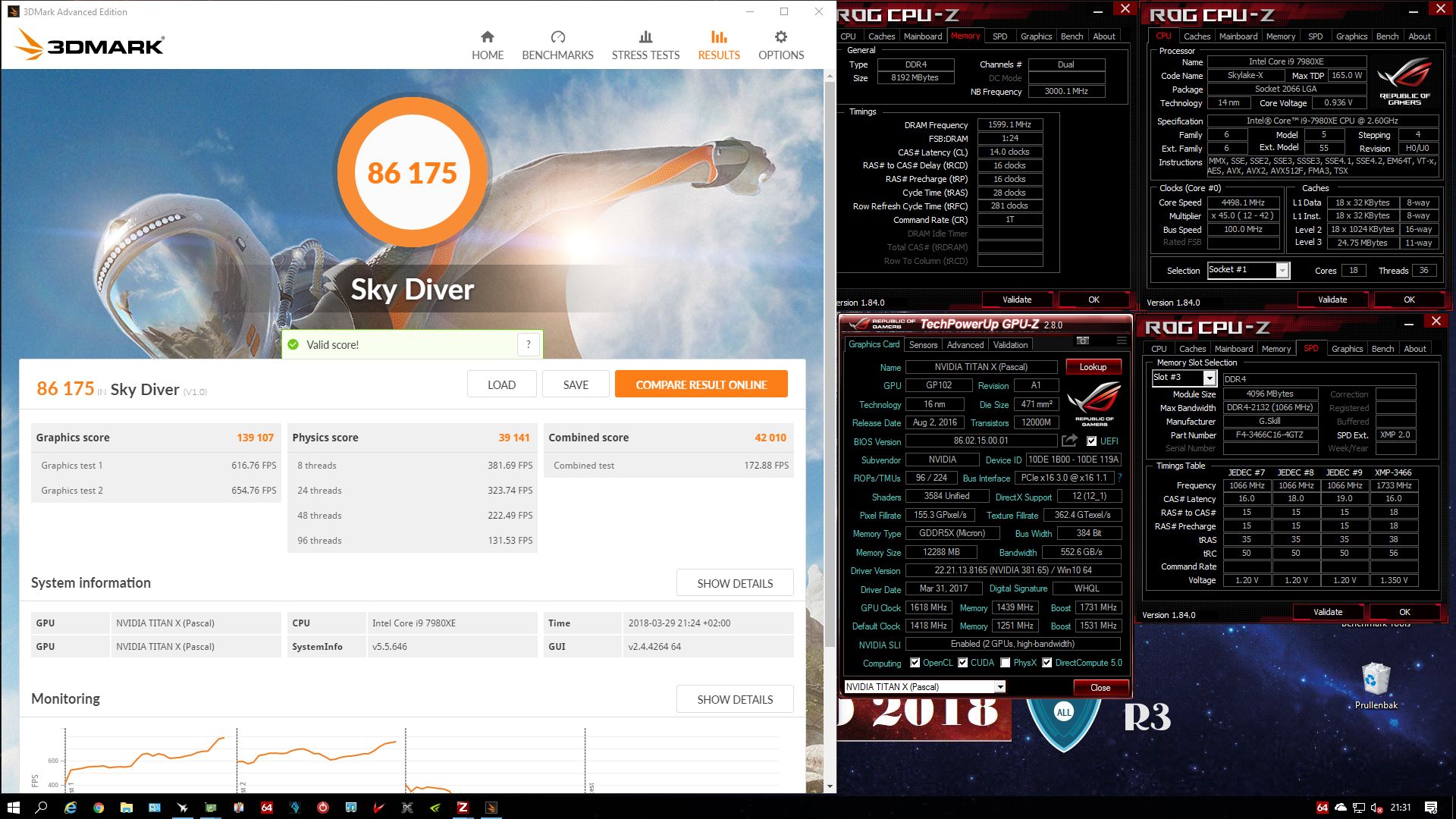Select the Graphics score value 139 107

point(255,438)
